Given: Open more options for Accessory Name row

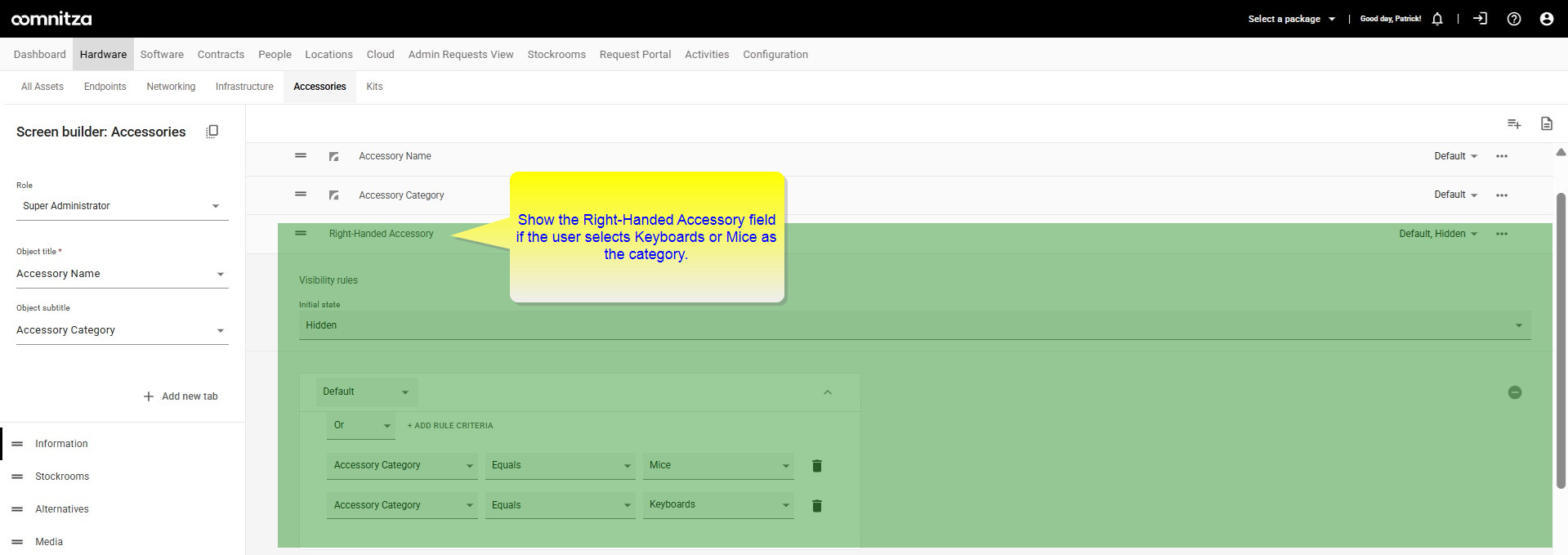Looking at the screenshot, I should tap(1502, 156).
